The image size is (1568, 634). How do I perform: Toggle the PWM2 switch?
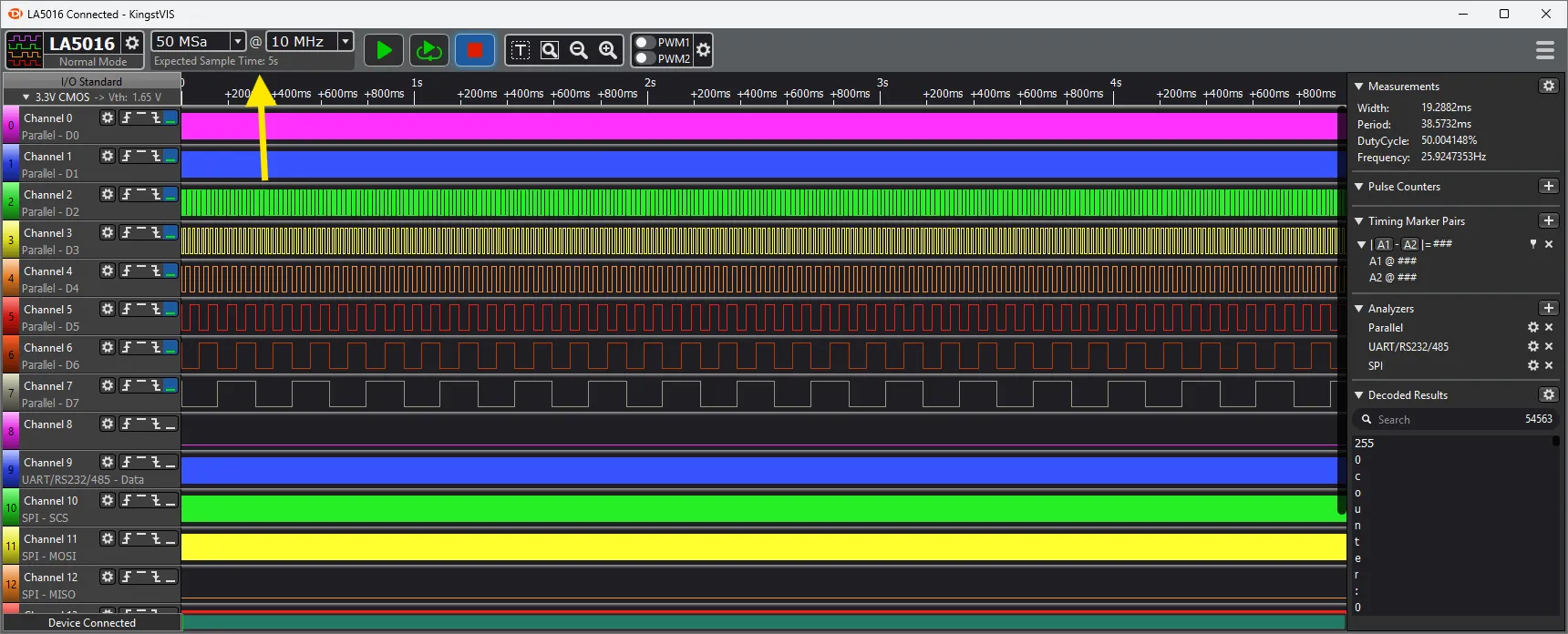[645, 58]
